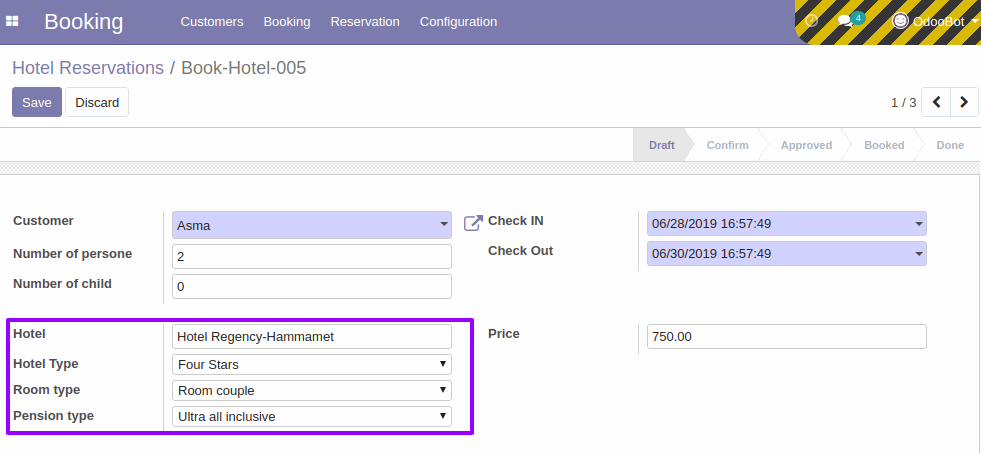Expand Hotel Type Four Stars select
981x453 pixels.
click(x=312, y=364)
